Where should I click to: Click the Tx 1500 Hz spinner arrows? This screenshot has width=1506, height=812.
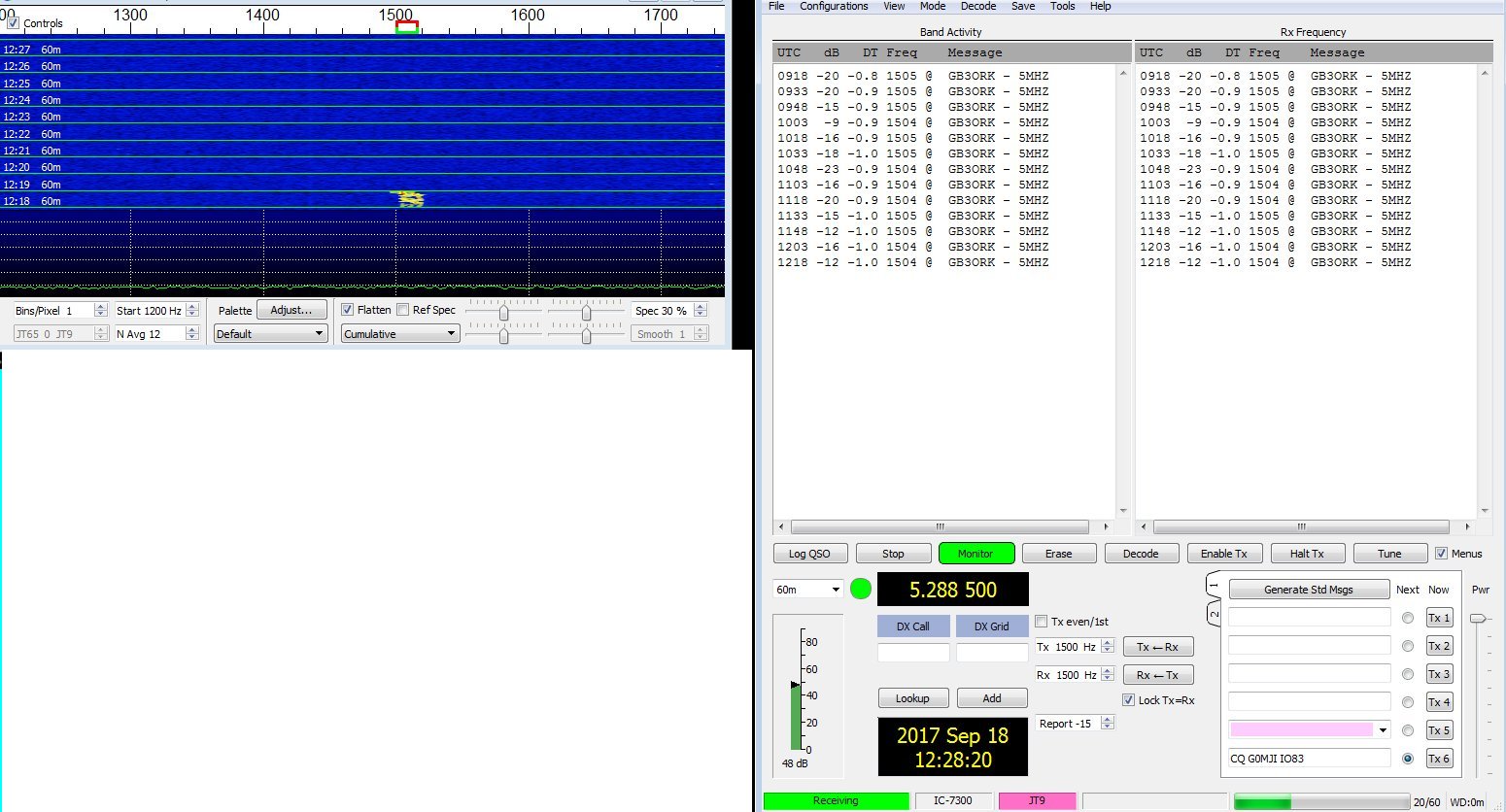point(1108,647)
